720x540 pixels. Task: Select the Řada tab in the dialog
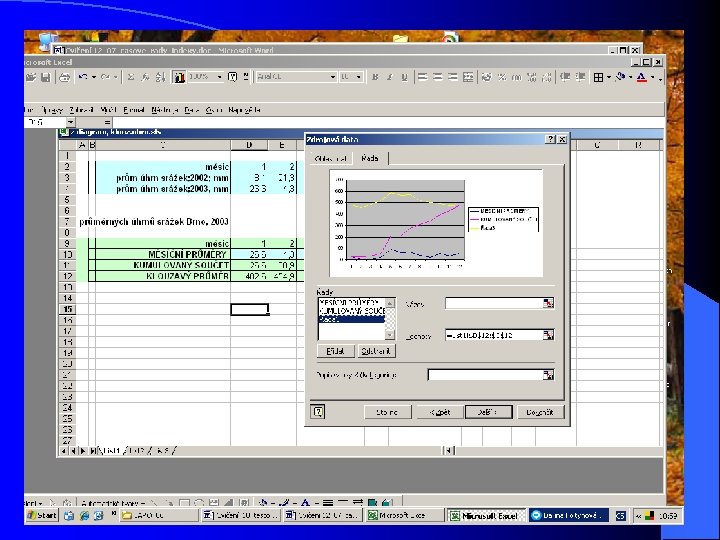click(x=370, y=158)
